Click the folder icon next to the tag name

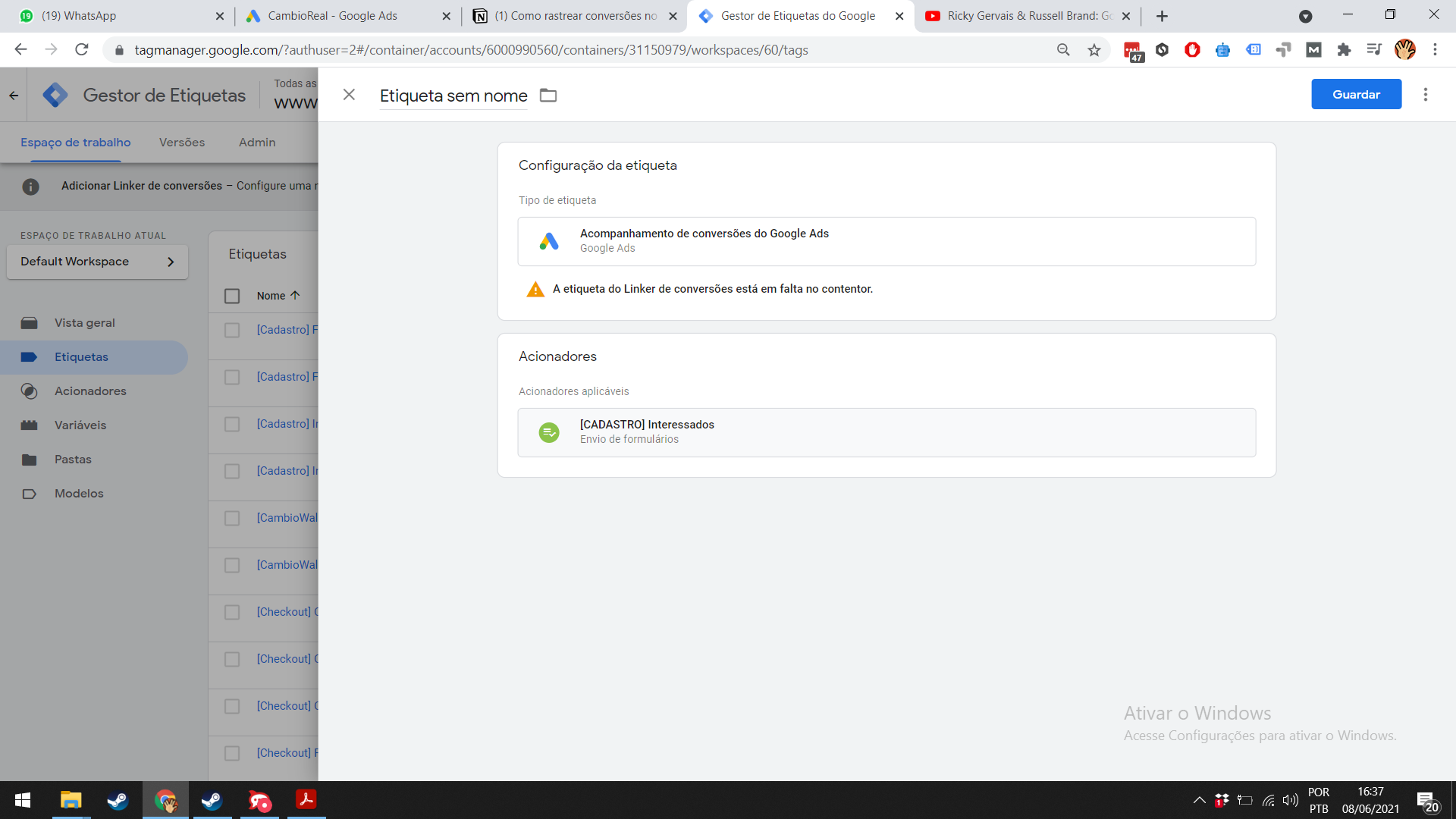pos(548,96)
